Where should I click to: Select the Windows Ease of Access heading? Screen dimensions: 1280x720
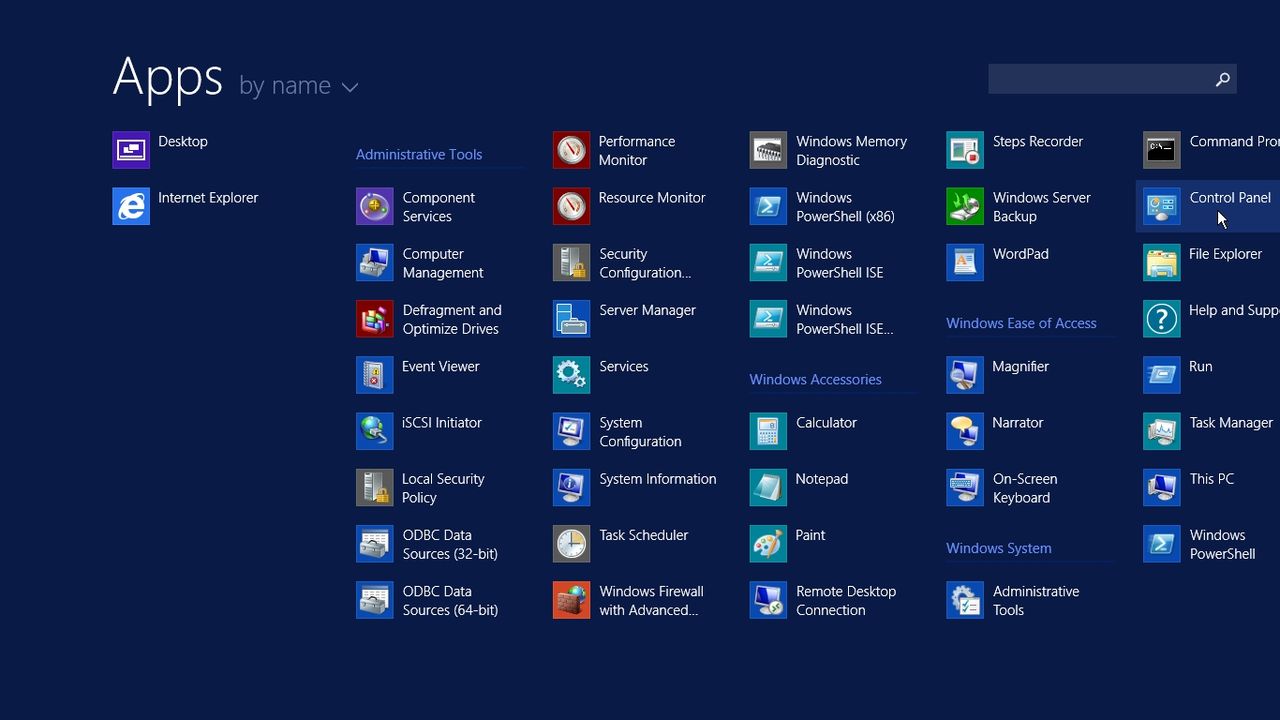click(1021, 322)
